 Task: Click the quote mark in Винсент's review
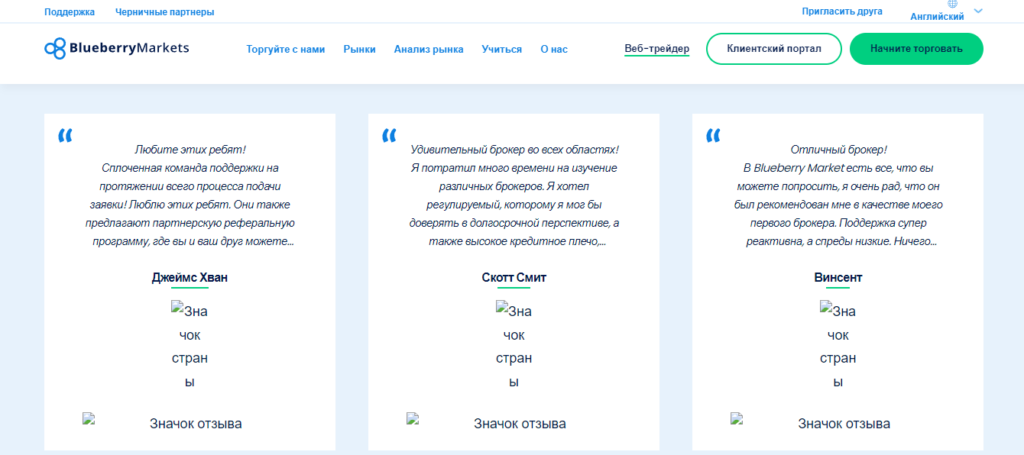point(713,136)
